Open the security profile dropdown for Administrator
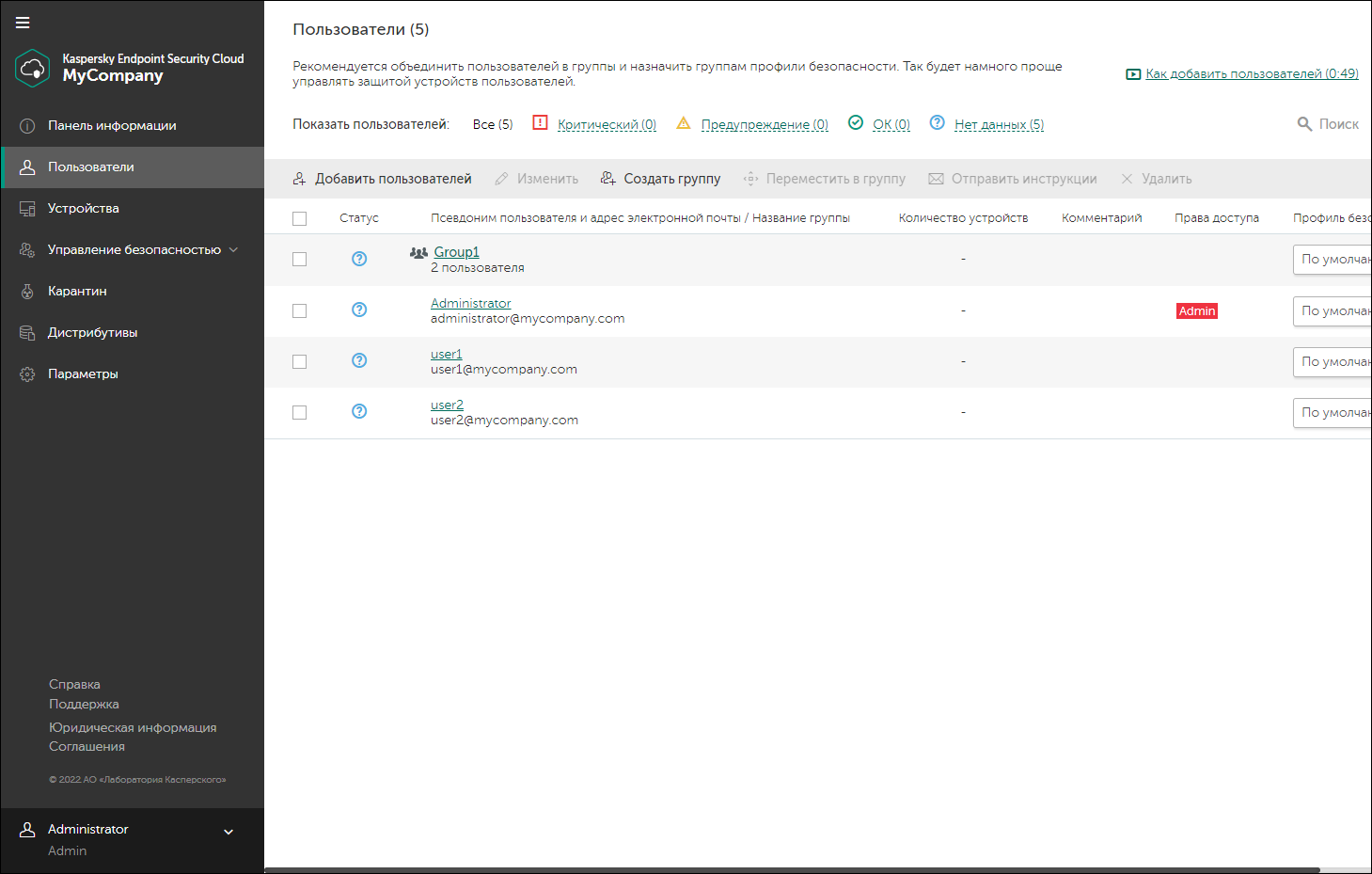 point(1333,311)
